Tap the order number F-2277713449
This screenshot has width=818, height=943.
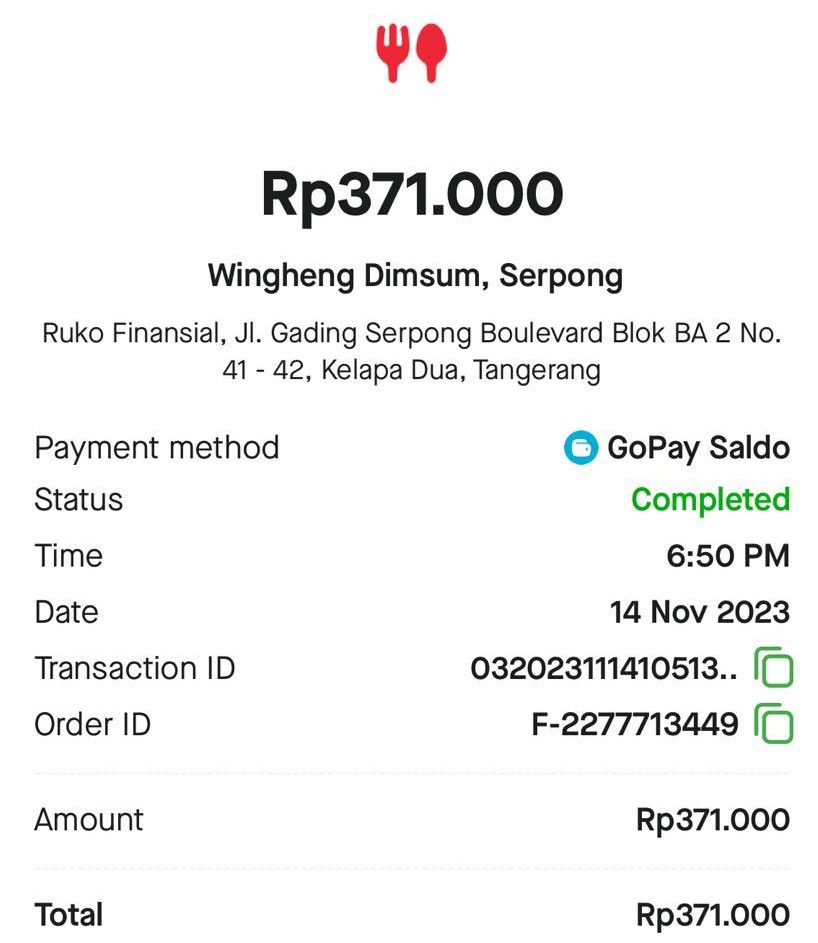[x=634, y=724]
